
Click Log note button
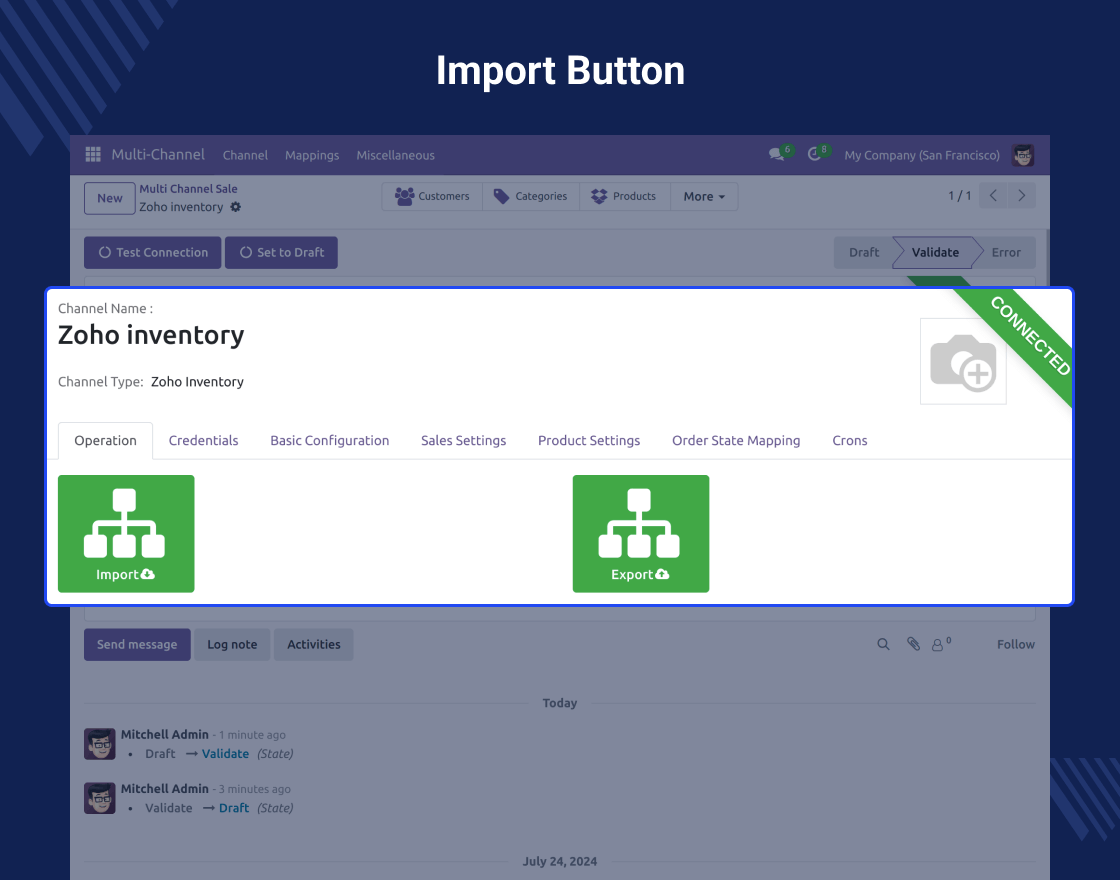[x=232, y=644]
